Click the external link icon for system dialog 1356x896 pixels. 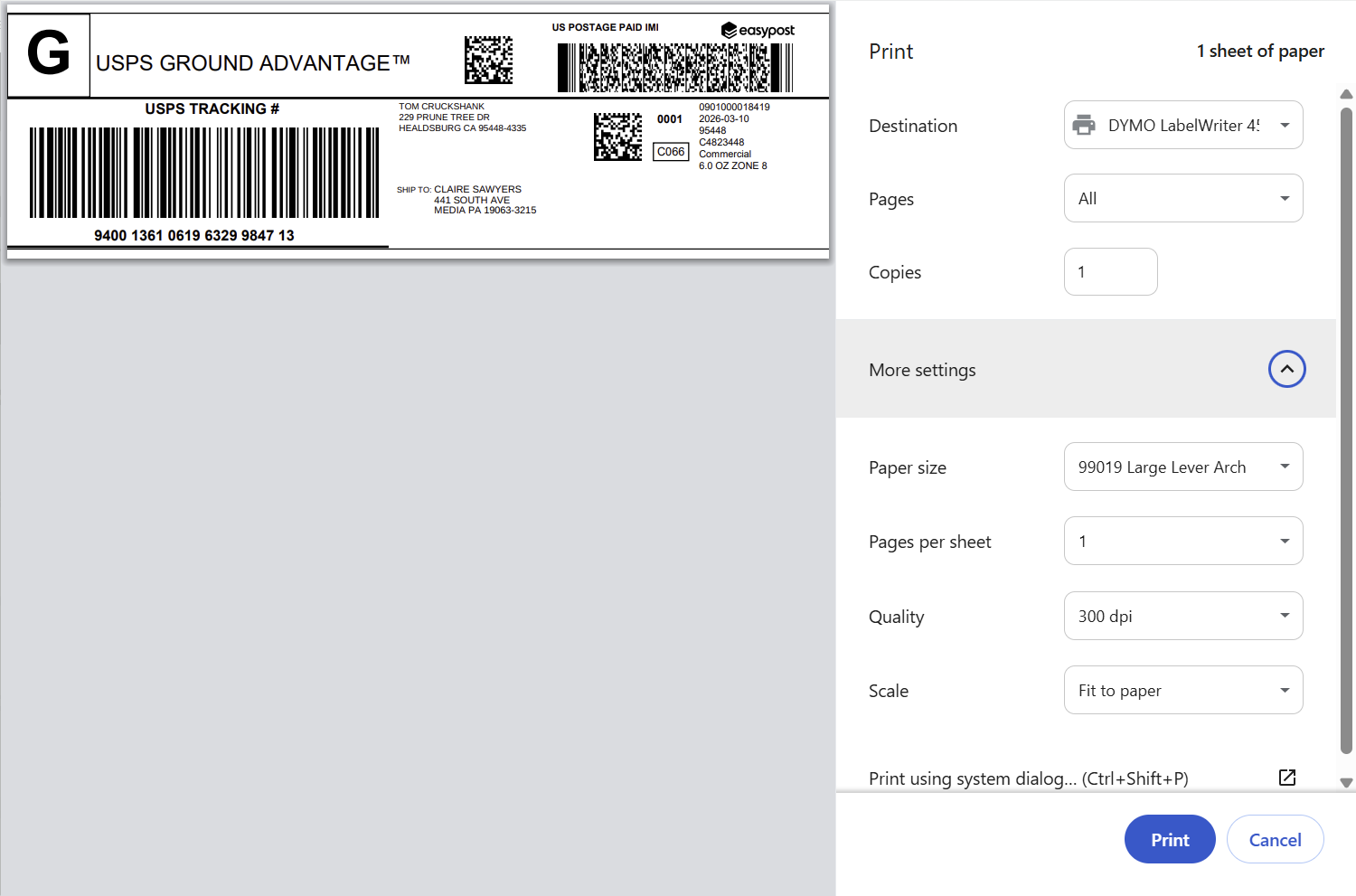click(1287, 778)
